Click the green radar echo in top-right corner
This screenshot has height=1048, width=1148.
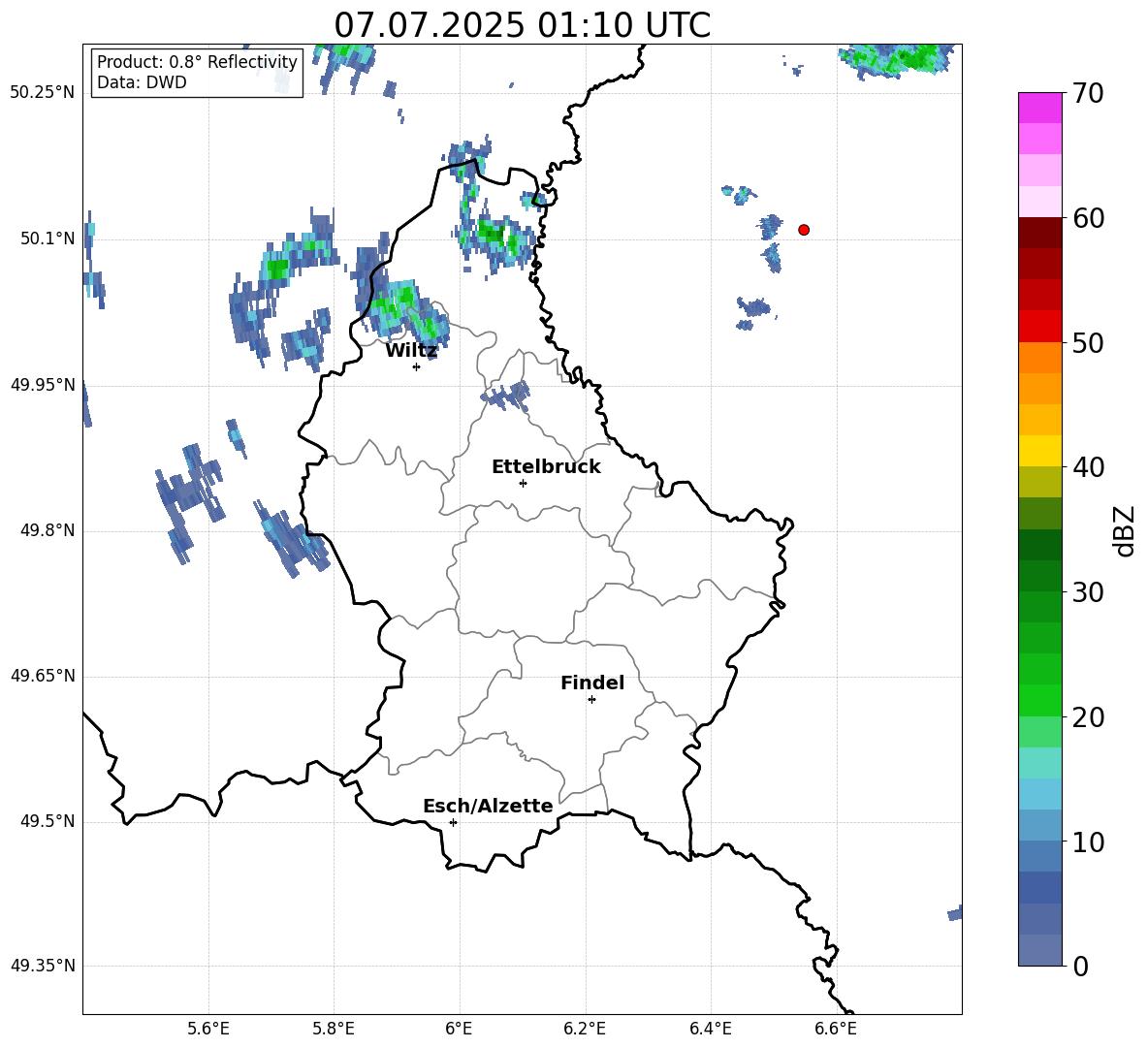click(898, 58)
